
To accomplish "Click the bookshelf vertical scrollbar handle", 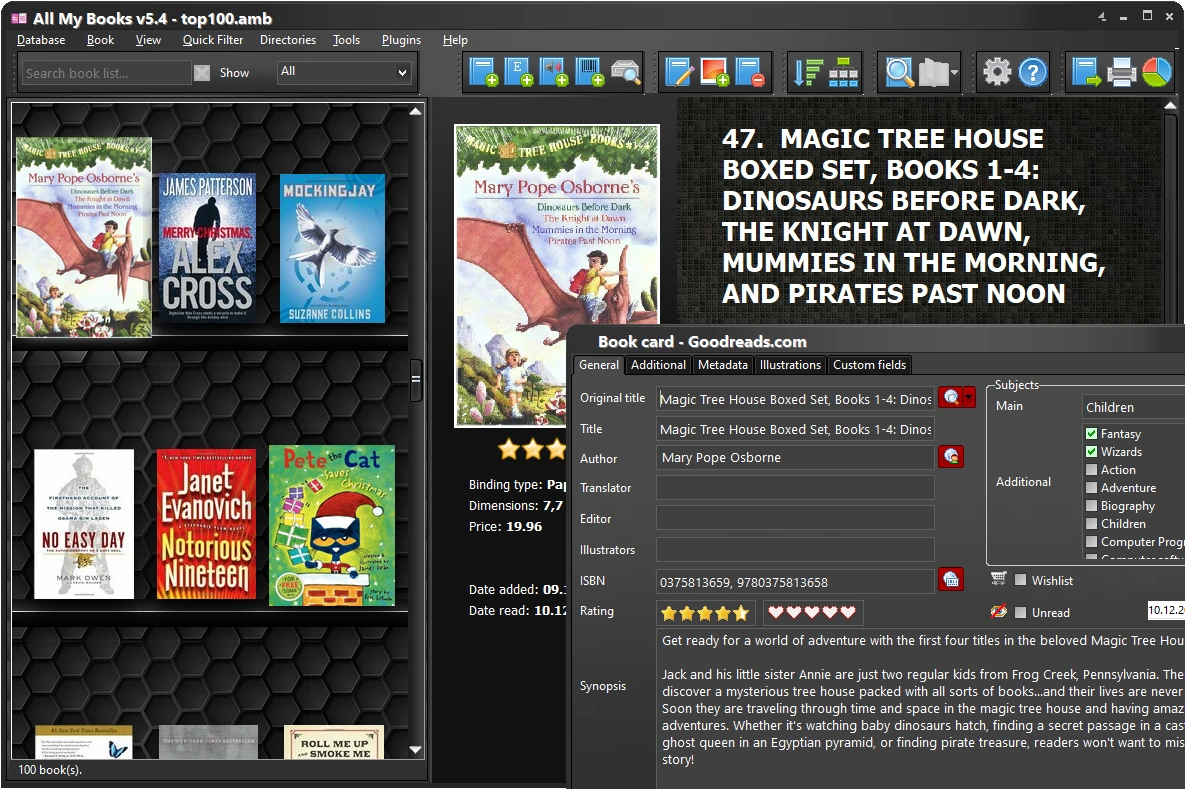I will [x=416, y=380].
